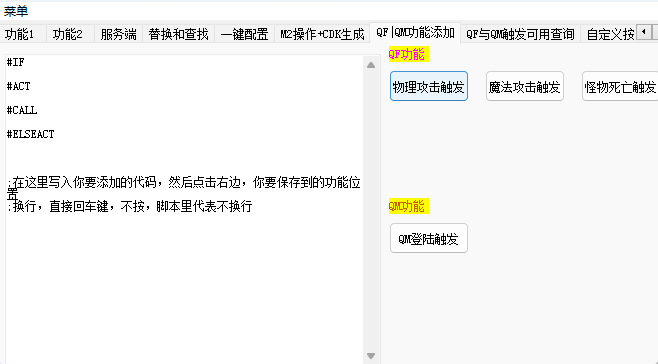Click the comment line starting ;在这里写入
Screen dimensions: 658x364
pyautogui.click(x=184, y=188)
